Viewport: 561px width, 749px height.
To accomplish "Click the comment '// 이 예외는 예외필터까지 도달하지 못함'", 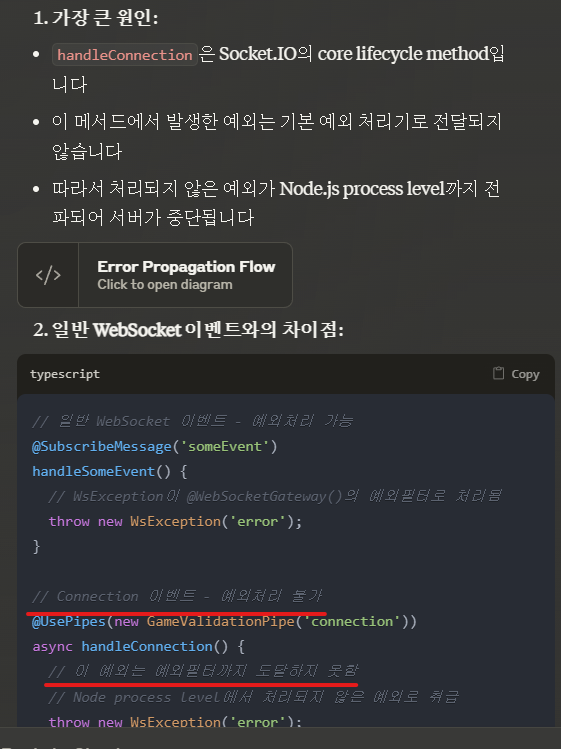I will click(203, 671).
